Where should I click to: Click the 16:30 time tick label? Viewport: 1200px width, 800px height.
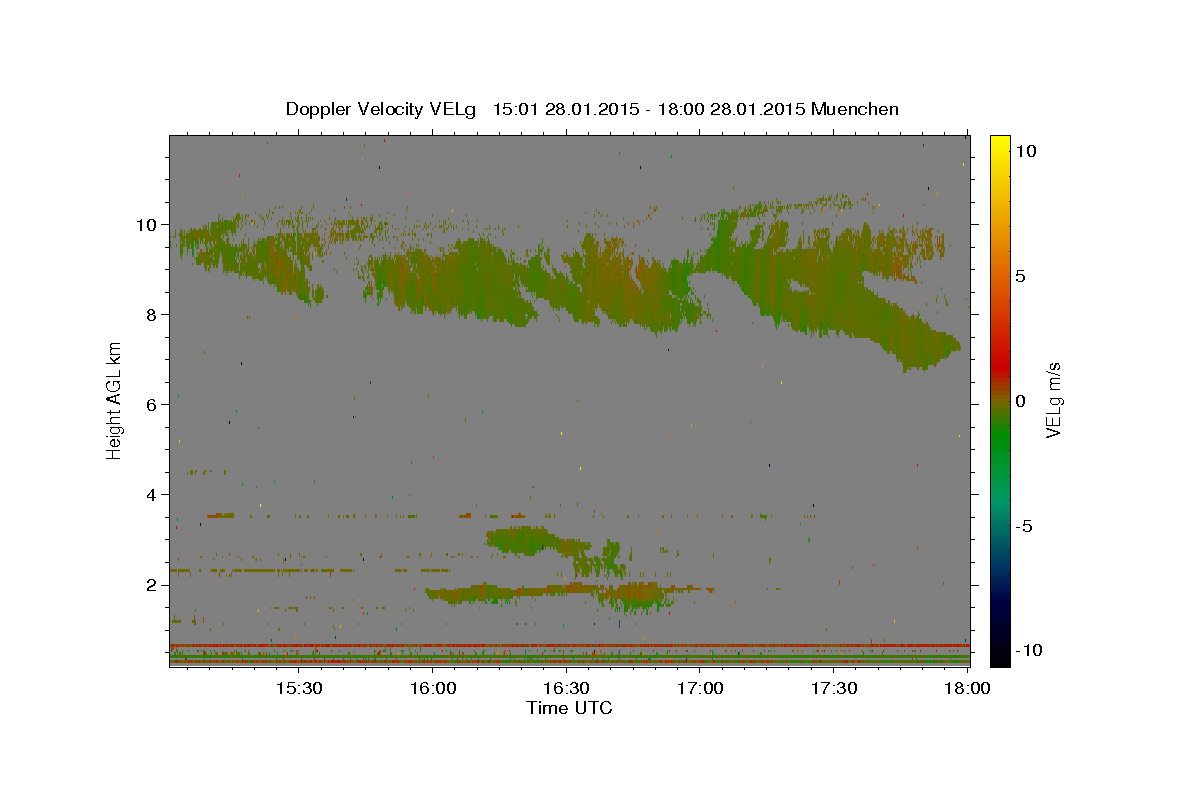[x=567, y=688]
